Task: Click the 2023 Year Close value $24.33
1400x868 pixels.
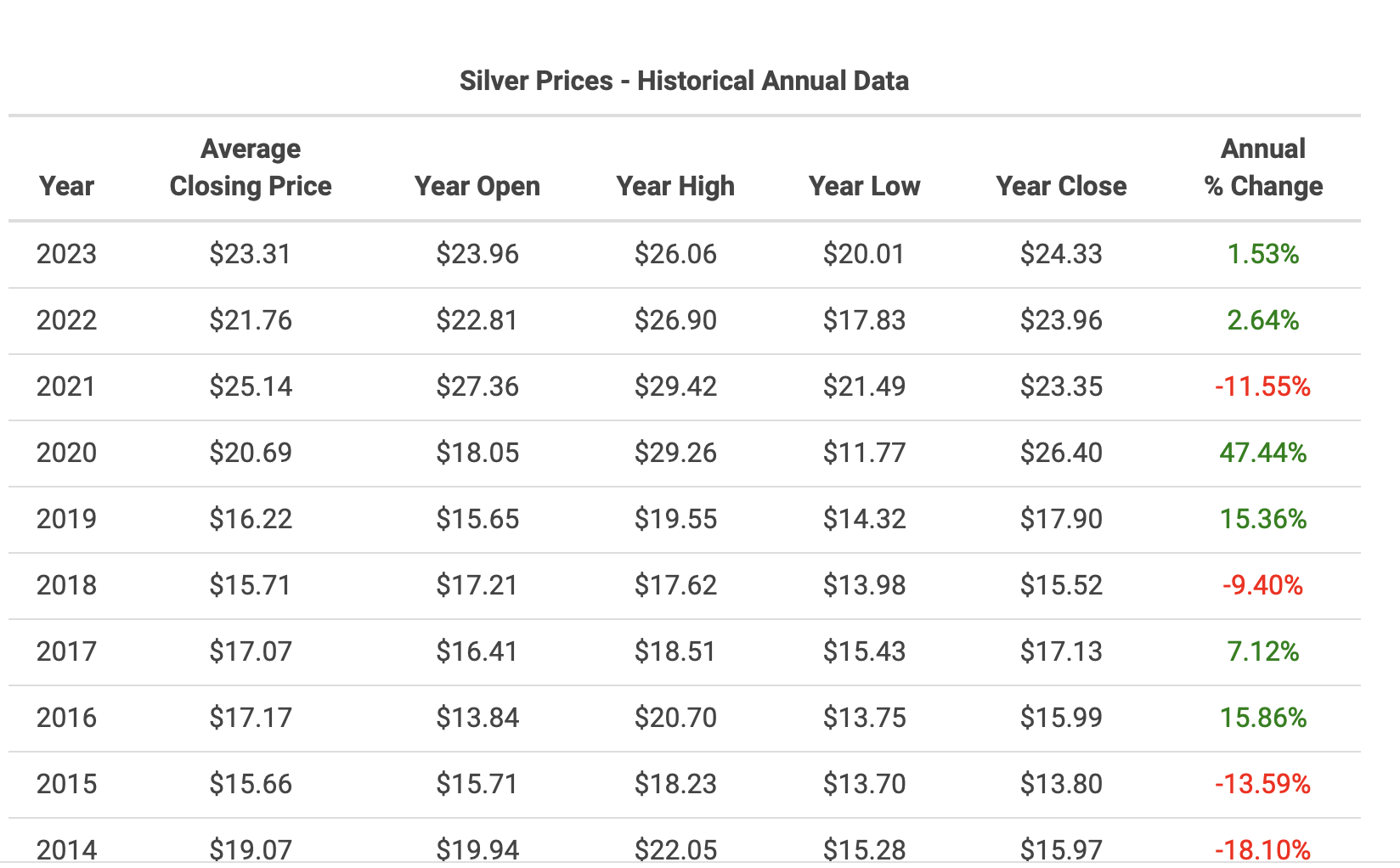Action: (x=1061, y=254)
